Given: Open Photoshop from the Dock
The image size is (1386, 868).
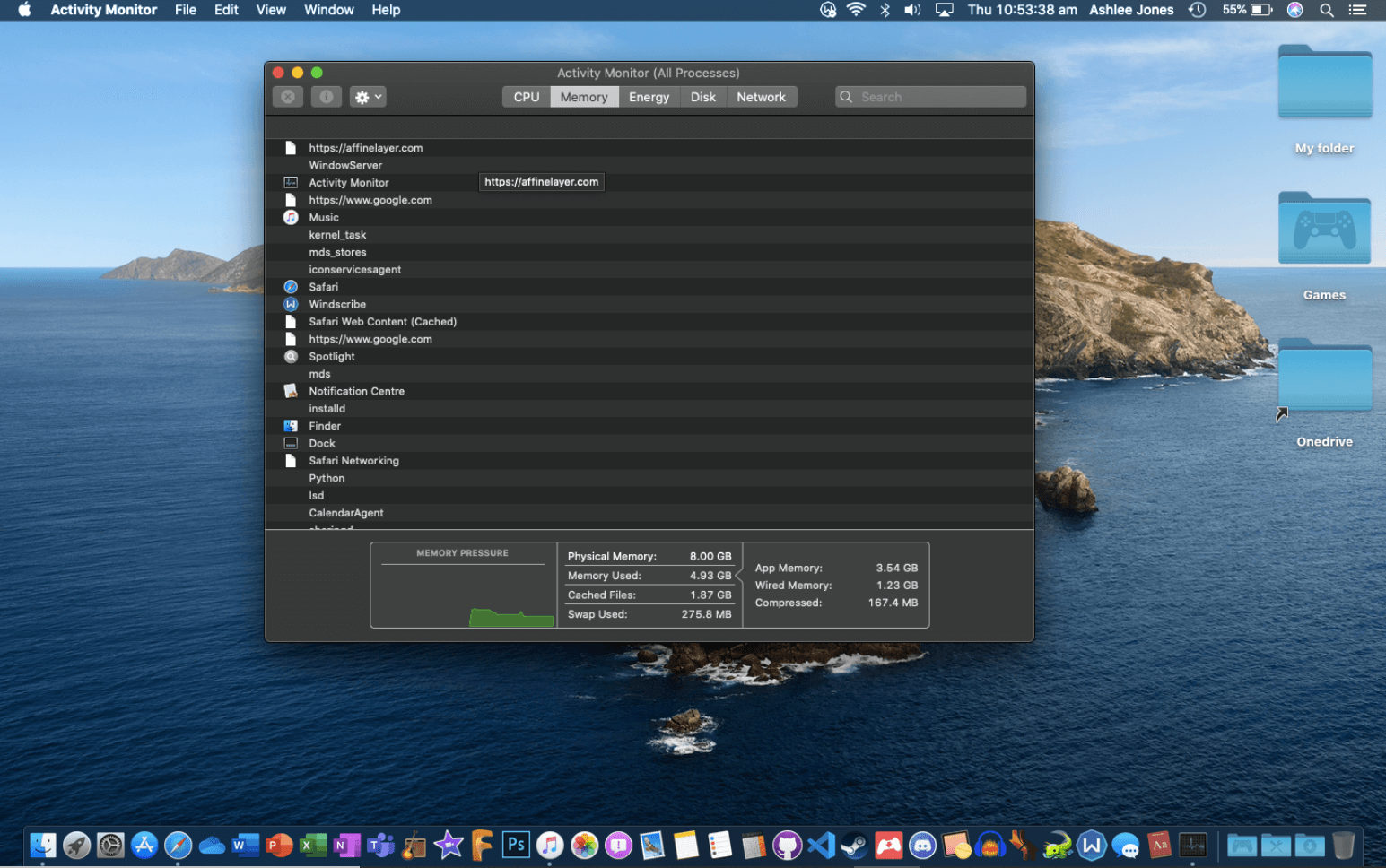Looking at the screenshot, I should (515, 844).
